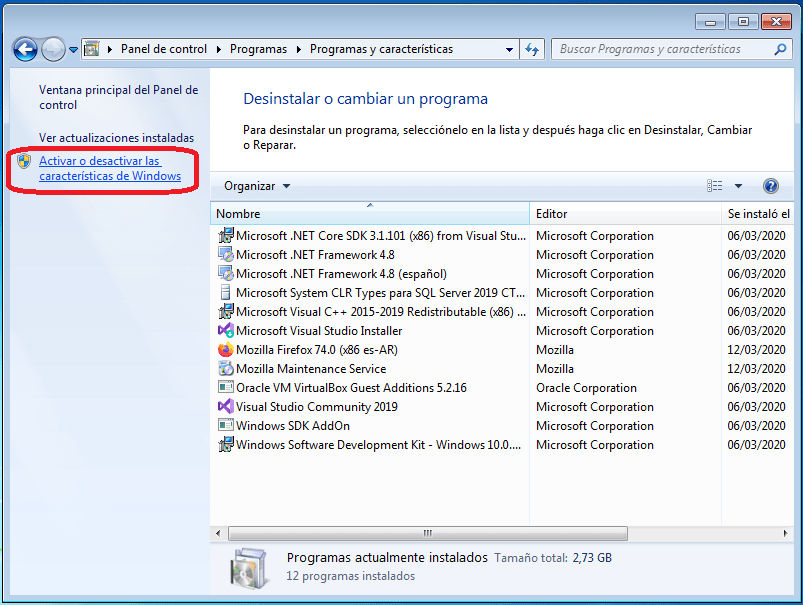
Task: Sort the list by Nombre column header
Action: click(x=368, y=214)
